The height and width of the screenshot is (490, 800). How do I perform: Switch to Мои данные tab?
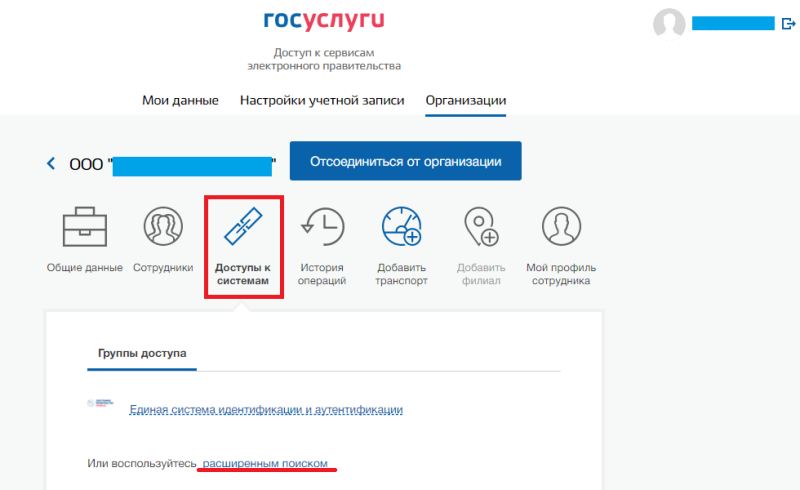(180, 101)
